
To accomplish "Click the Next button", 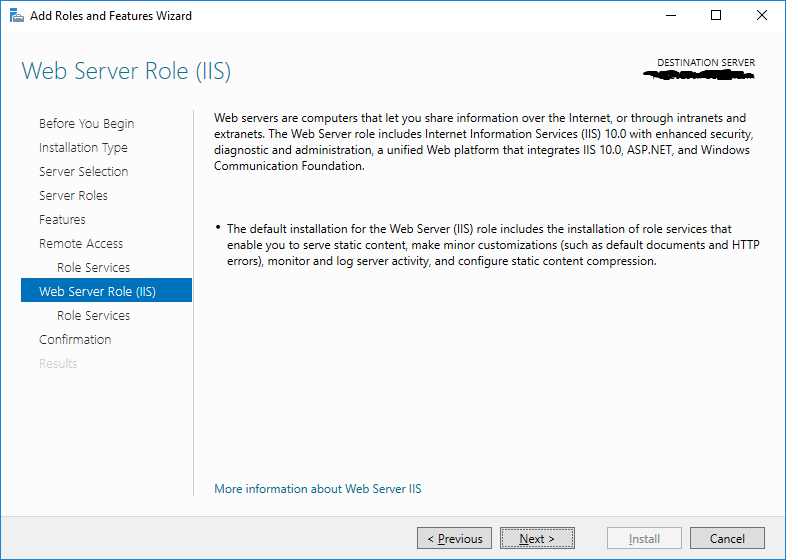I will coord(537,538).
